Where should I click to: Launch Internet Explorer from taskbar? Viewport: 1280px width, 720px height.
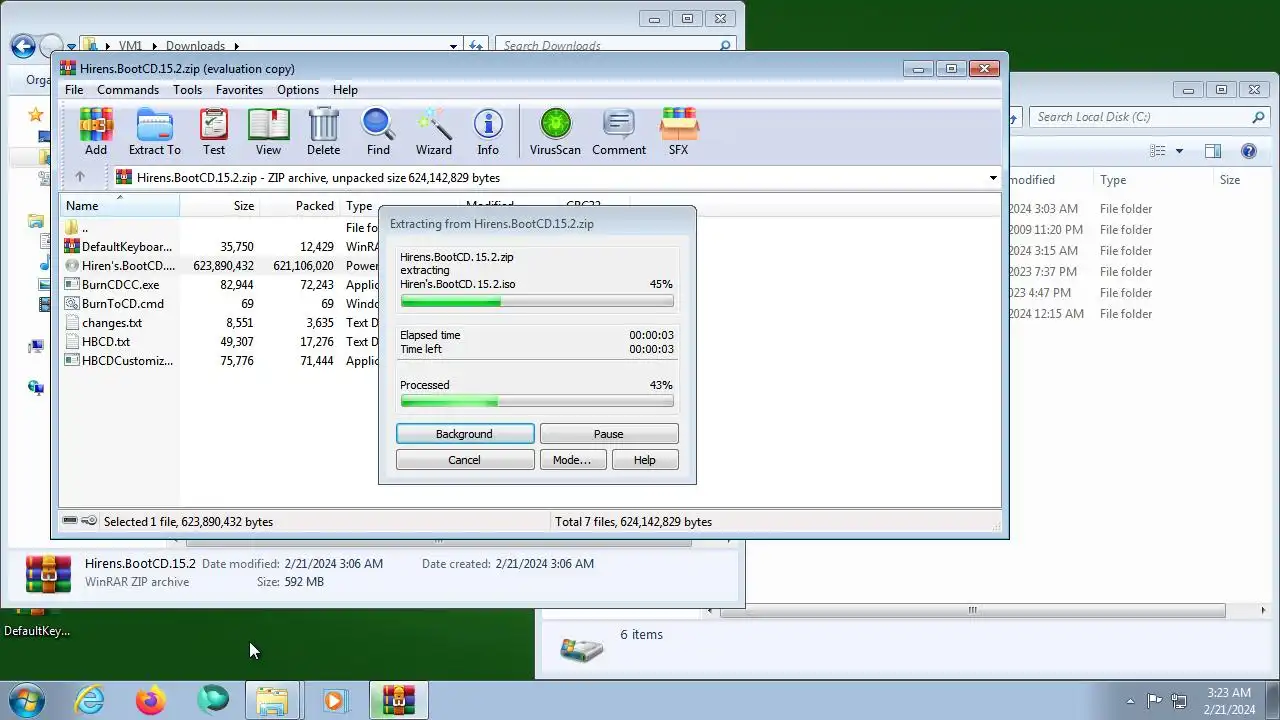tap(90, 700)
